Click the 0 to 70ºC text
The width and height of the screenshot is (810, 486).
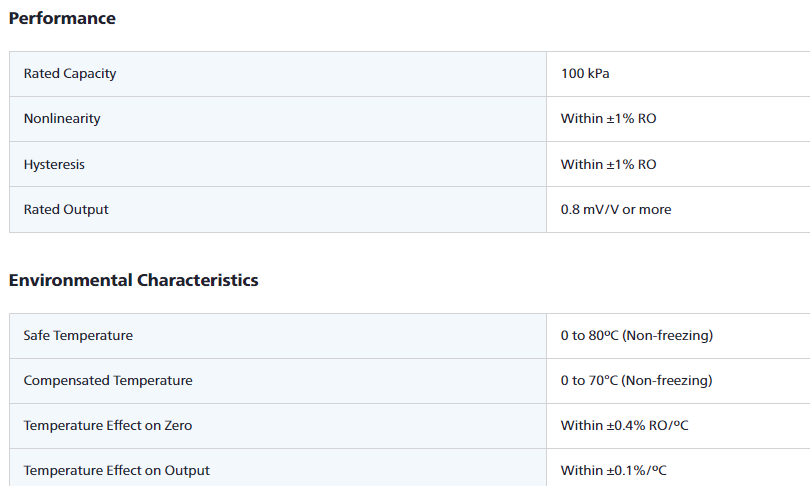tap(589, 380)
